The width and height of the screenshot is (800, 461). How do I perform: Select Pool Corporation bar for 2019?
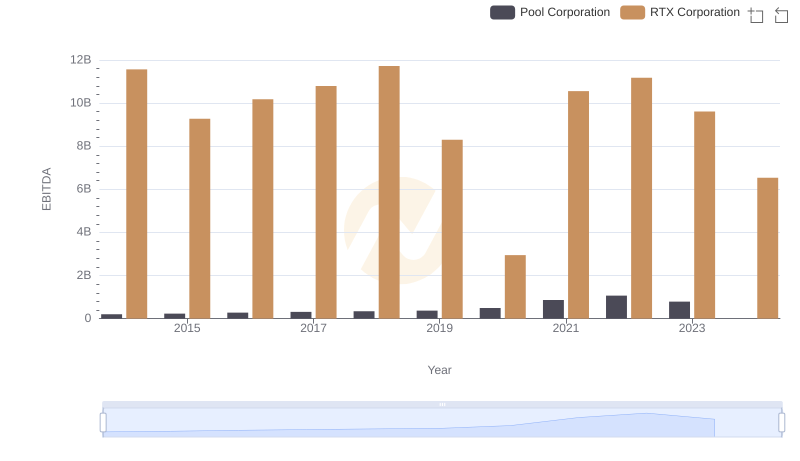point(427,314)
